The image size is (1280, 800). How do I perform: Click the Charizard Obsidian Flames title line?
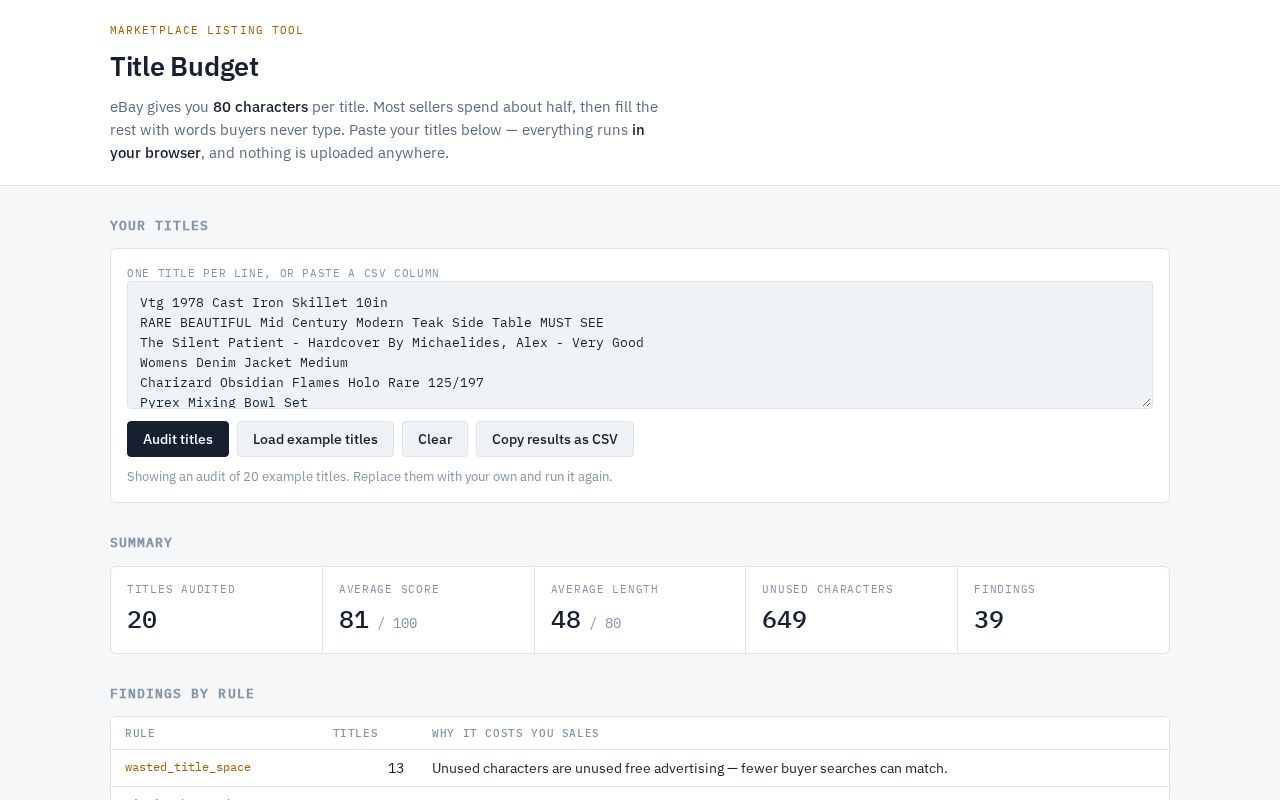click(x=312, y=382)
